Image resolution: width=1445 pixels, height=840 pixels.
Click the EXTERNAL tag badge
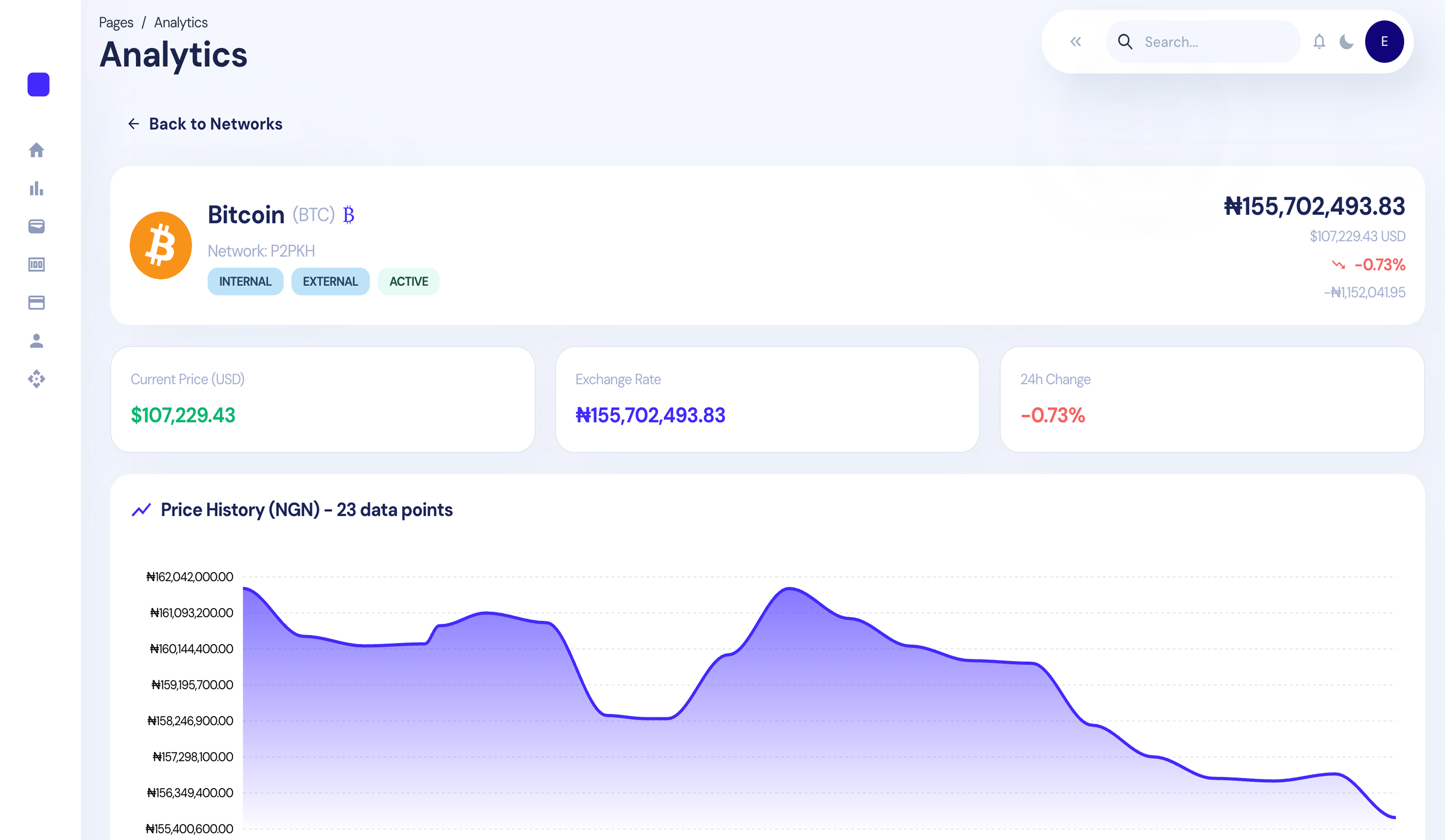(x=330, y=281)
